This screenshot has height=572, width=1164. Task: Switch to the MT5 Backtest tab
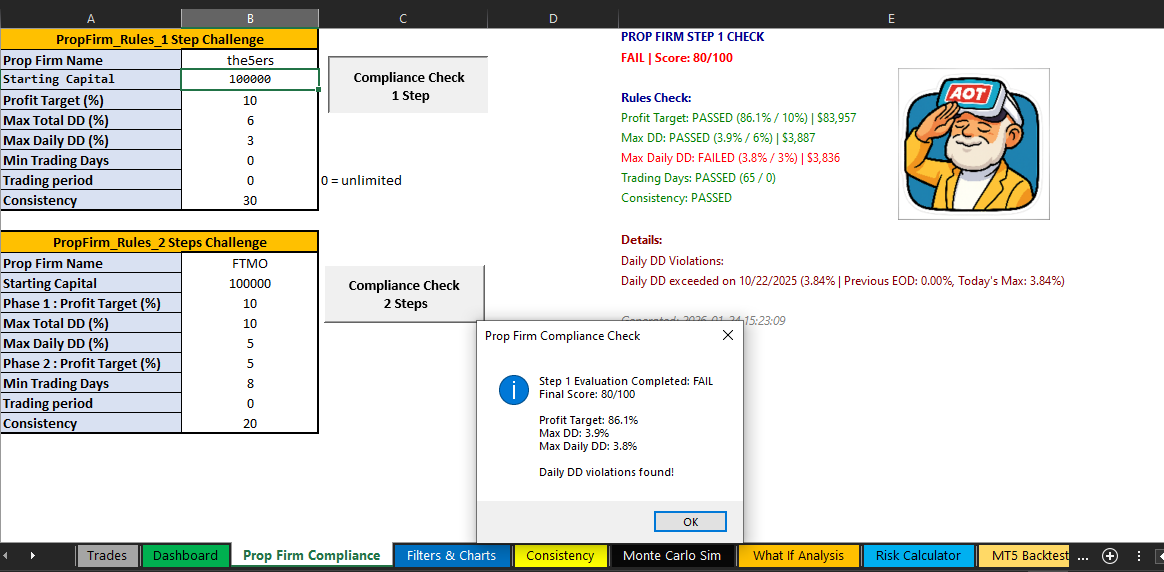[1024, 555]
